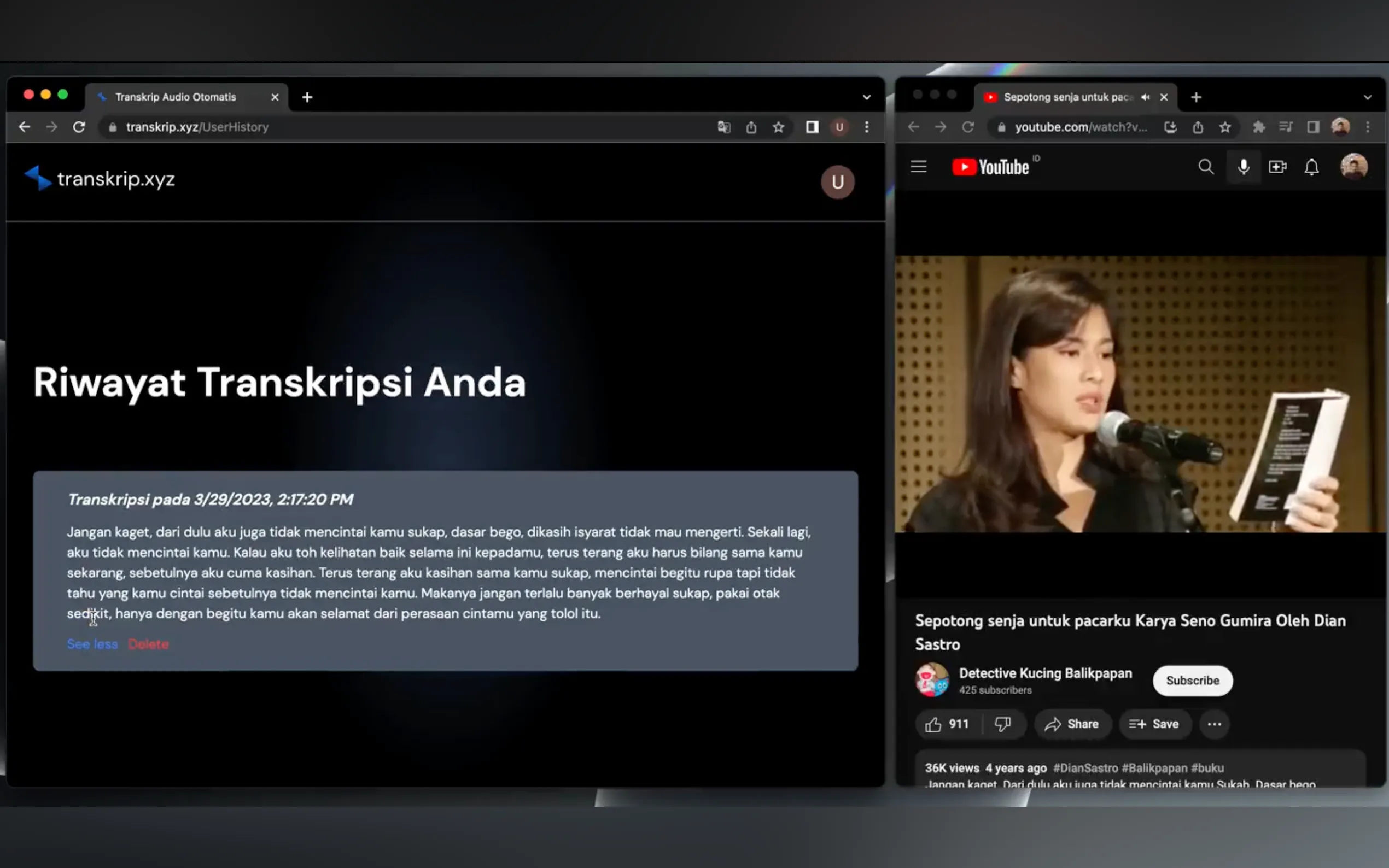Click the YouTube voice search microphone icon

(x=1243, y=167)
